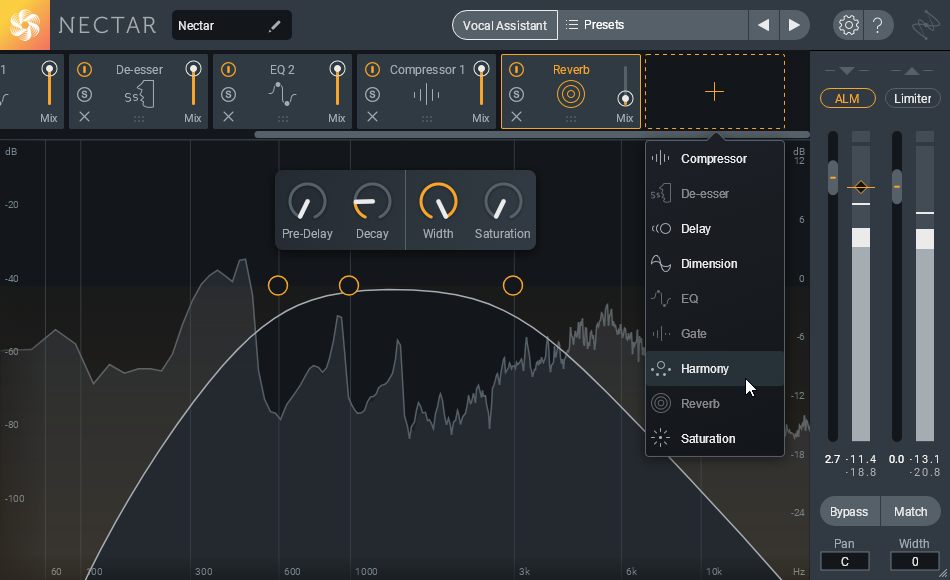Remove the Reverb module with its X
Screen dimensions: 950x580
pyautogui.click(x=516, y=117)
